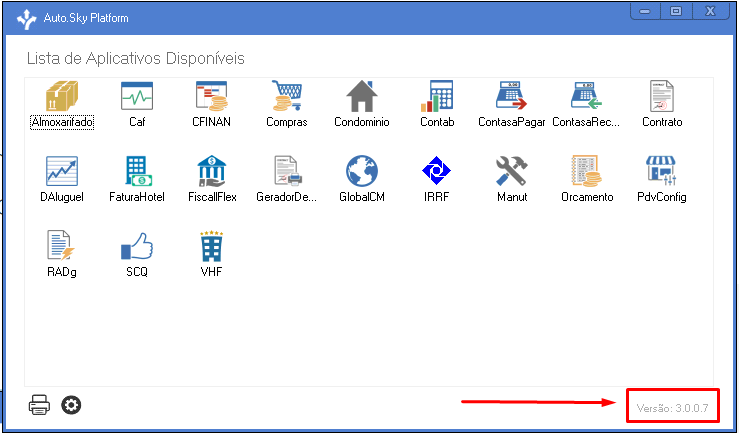This screenshot has width=739, height=433.
Task: Open the Manut tools icon
Action: (512, 171)
